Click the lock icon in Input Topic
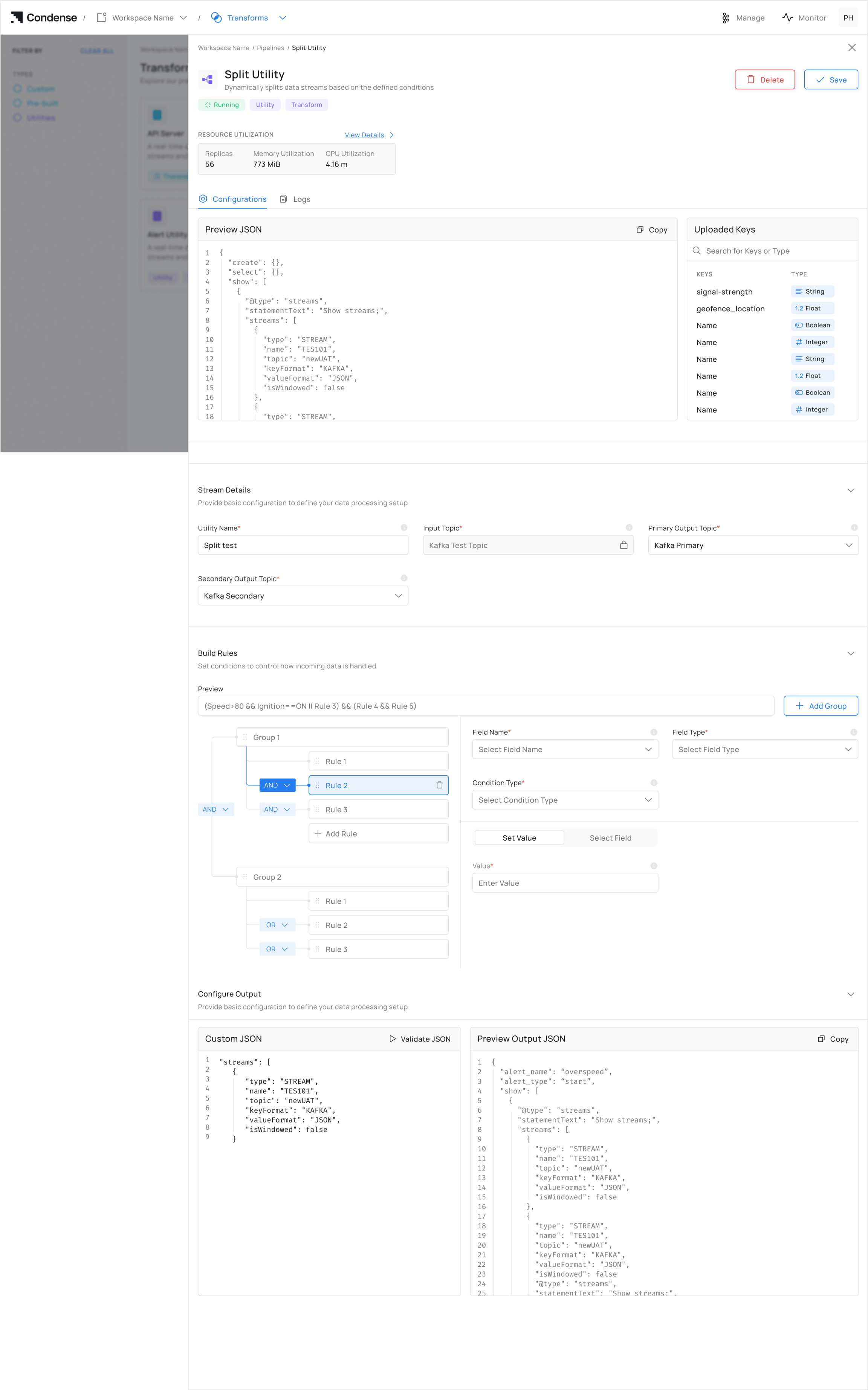 pyautogui.click(x=623, y=546)
